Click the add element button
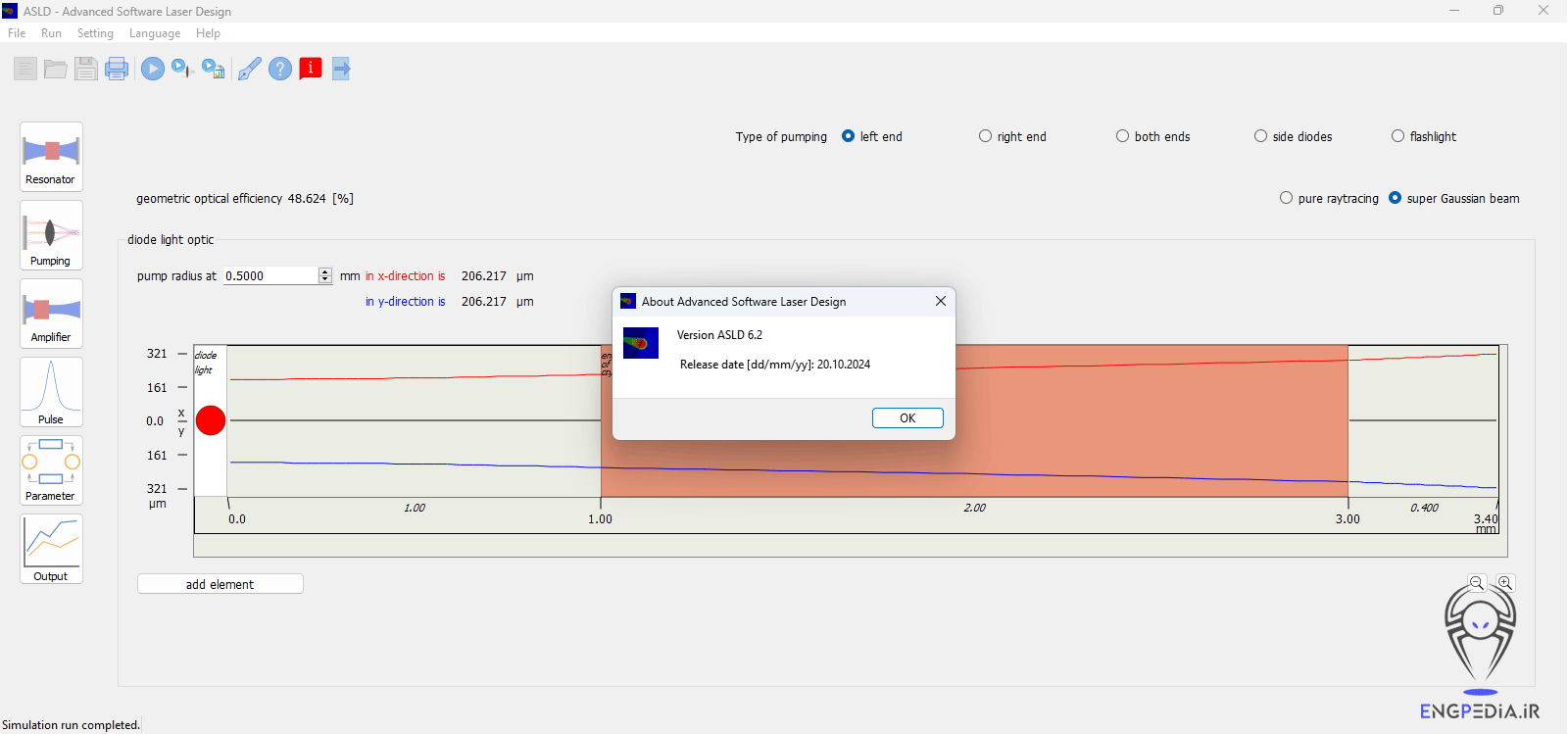Viewport: 1568px width, 734px height. (220, 584)
